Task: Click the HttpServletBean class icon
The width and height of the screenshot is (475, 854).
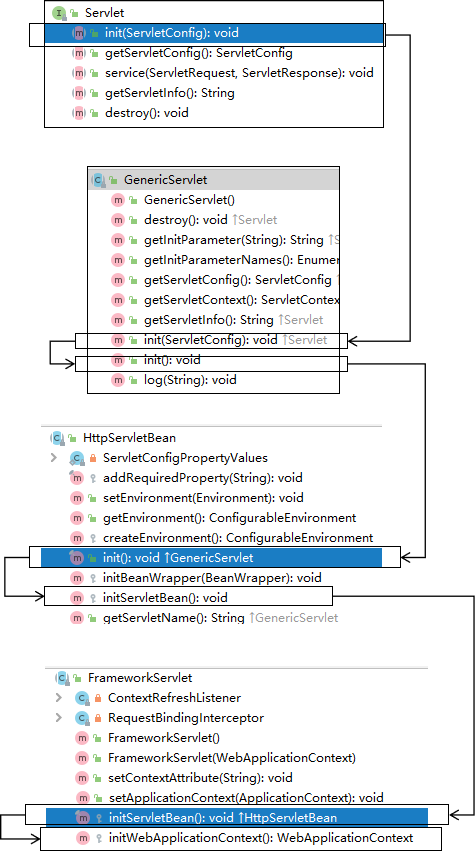Action: 57,438
